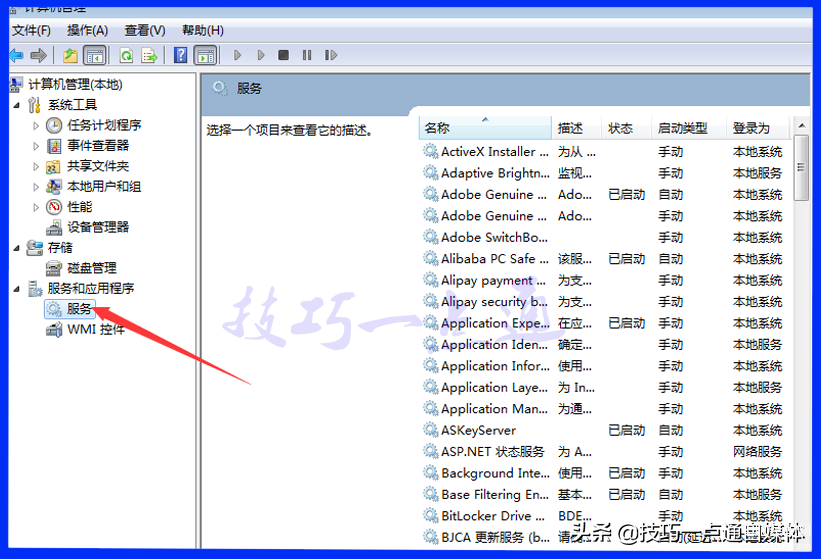Click the Pause Service icon

coord(307,55)
